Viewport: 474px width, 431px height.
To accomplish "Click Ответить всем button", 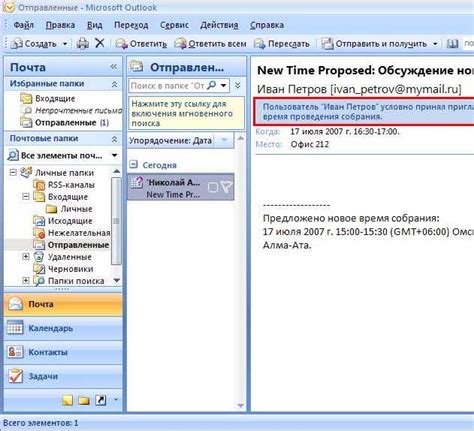I will click(x=211, y=44).
